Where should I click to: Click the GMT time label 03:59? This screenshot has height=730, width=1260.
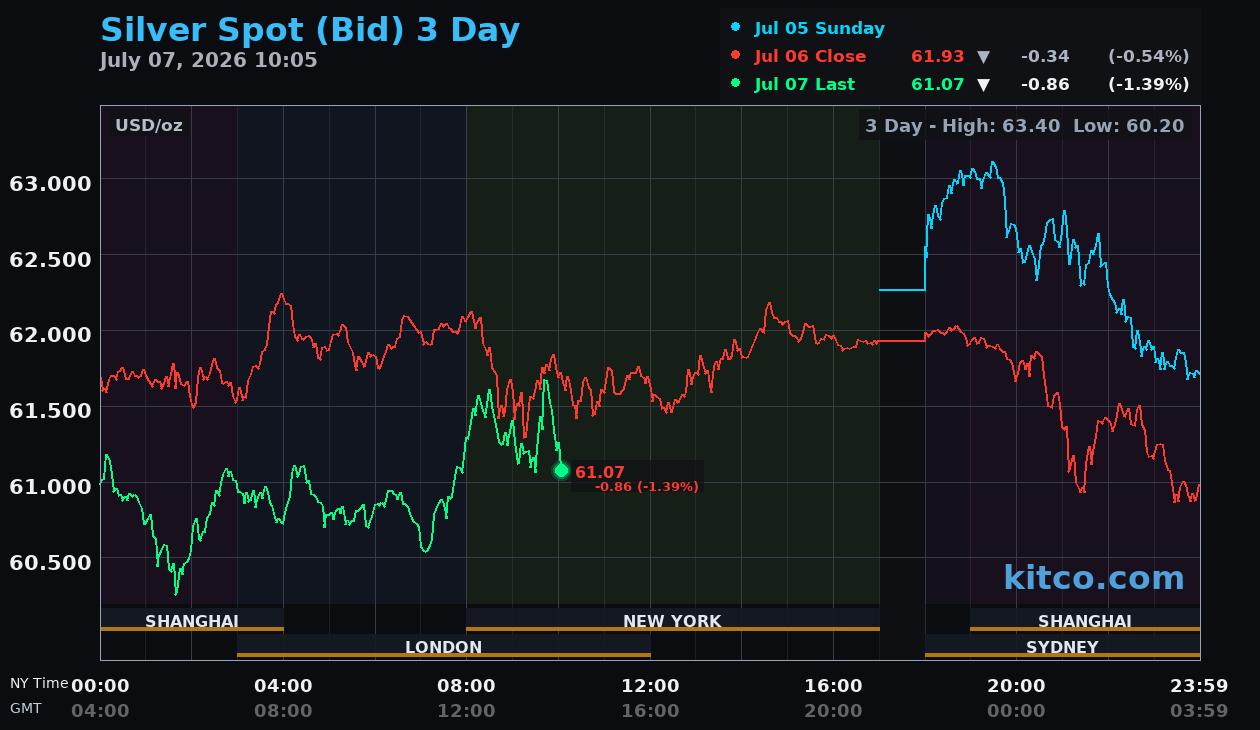click(x=1199, y=711)
